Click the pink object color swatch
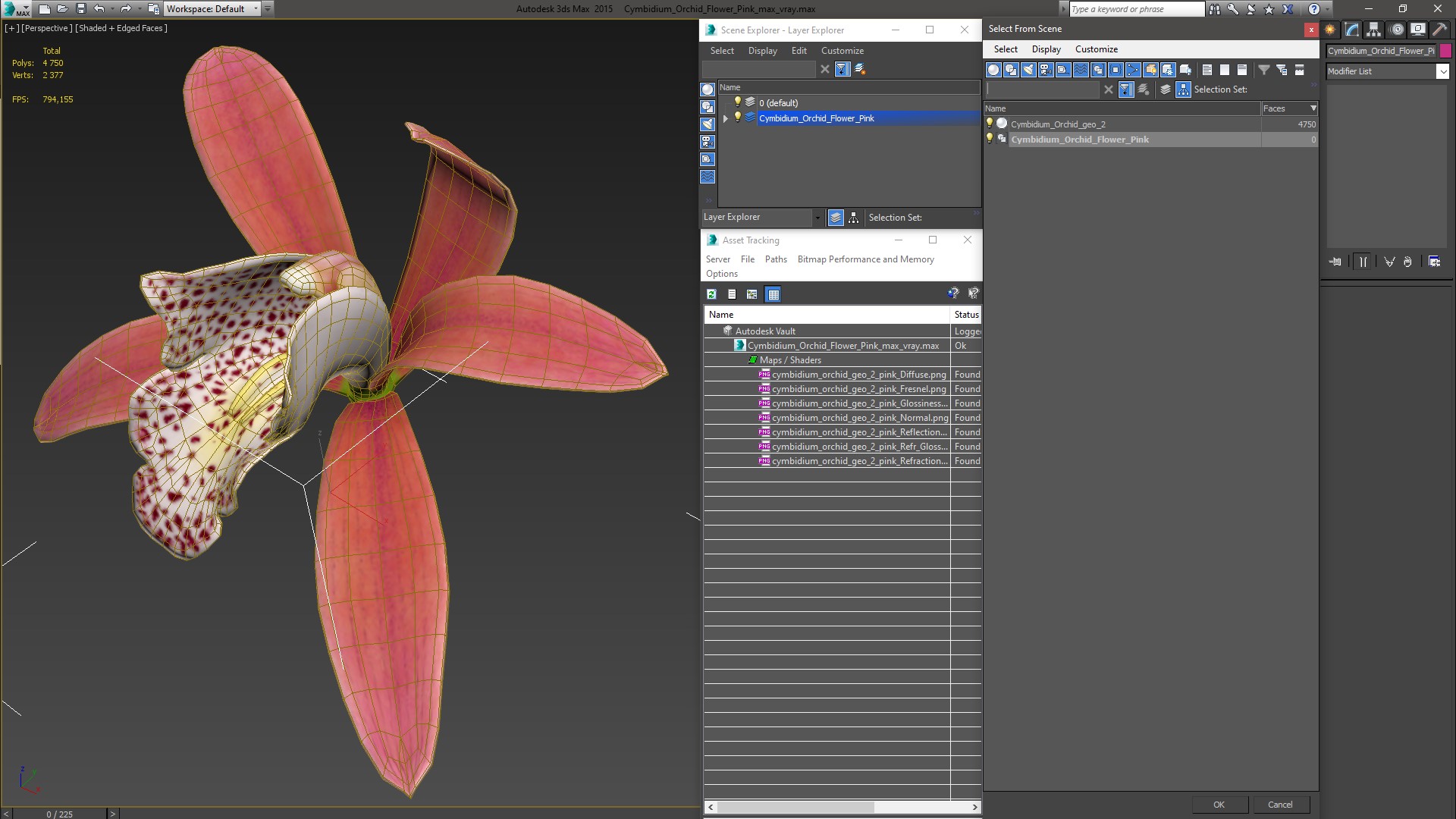 tap(1445, 51)
